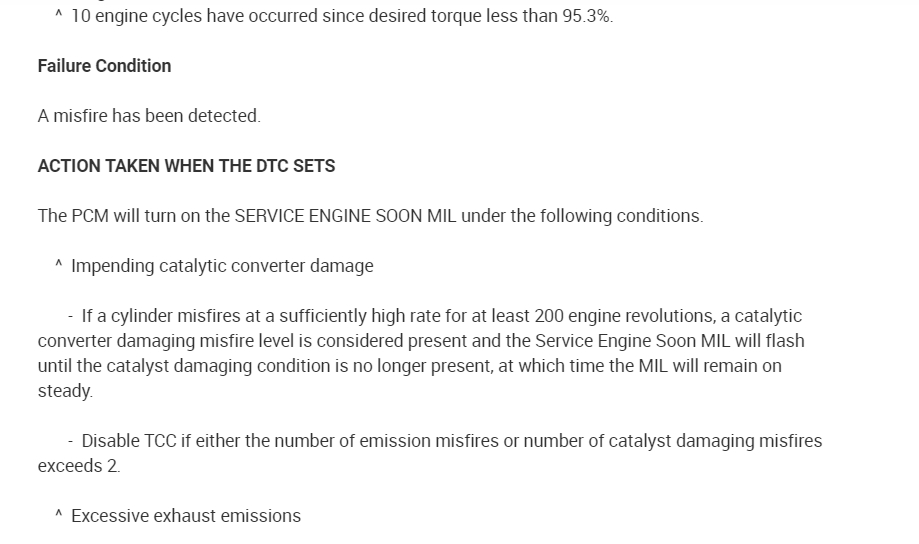Click the "ACTION TAKEN WHEN THE DTC SETS" heading
Viewport: 919px width, 544px height.
point(186,166)
